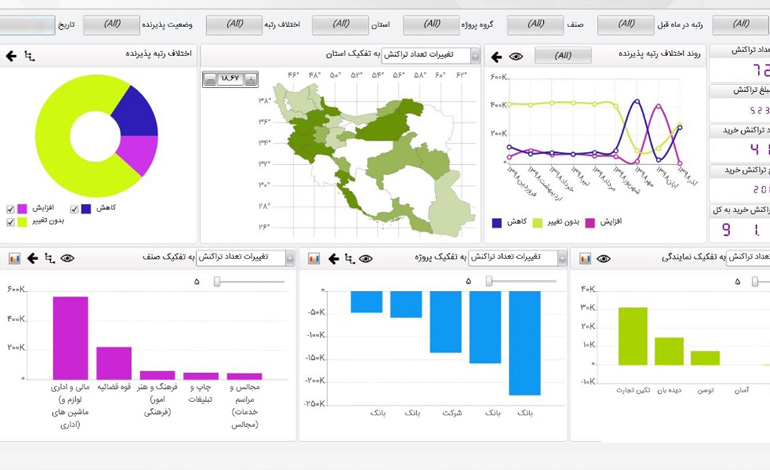The image size is (770, 470).
Task: Click the back arrow in the donut chart panel
Action: pos(11,56)
